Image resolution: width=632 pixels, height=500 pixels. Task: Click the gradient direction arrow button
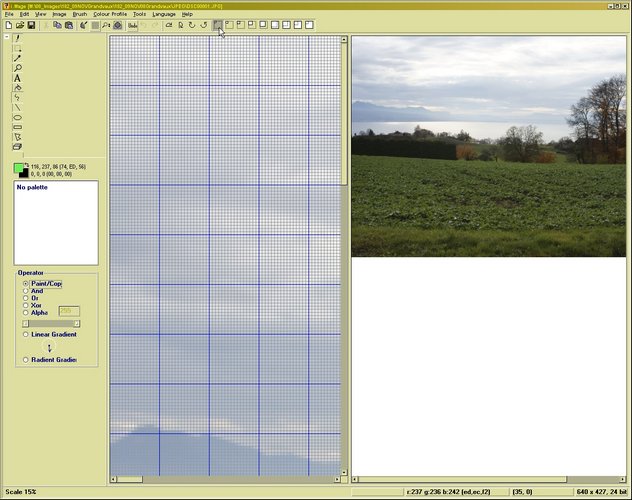[x=50, y=347]
